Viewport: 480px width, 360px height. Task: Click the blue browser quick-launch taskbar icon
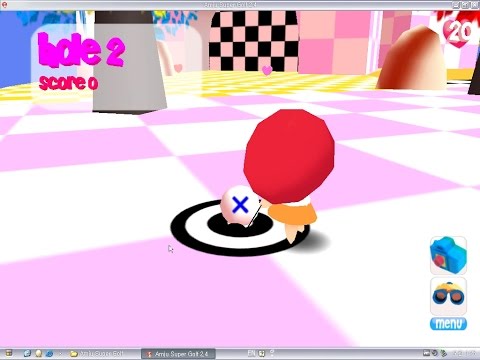point(49,353)
